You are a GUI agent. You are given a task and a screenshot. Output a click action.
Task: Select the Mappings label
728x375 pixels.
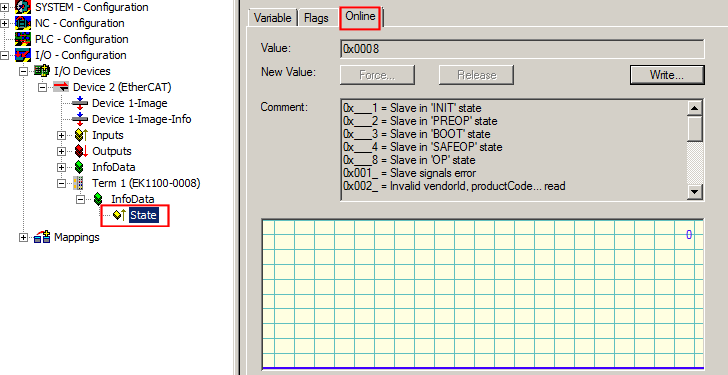click(x=77, y=237)
